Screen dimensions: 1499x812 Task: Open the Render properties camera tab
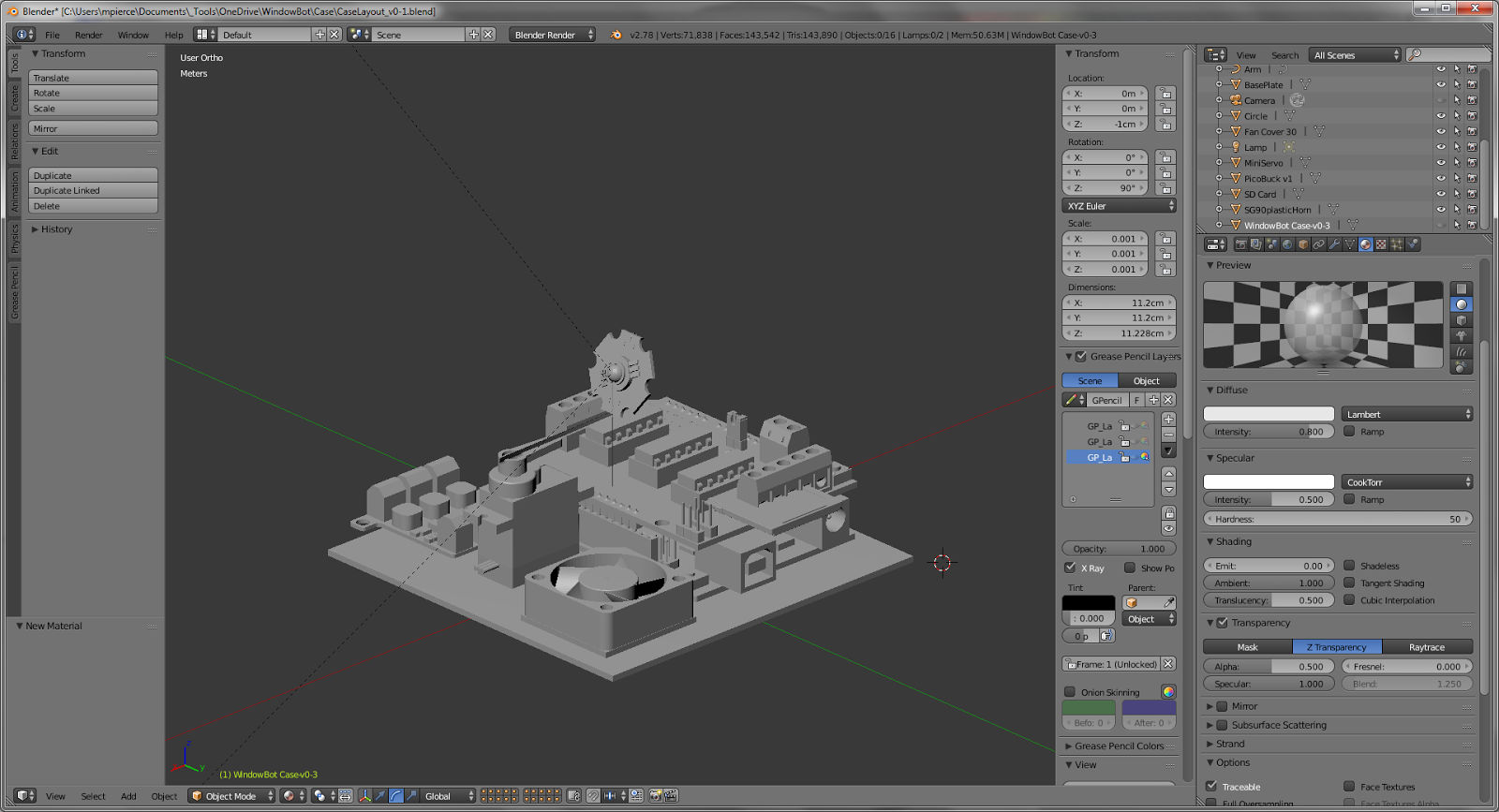pyautogui.click(x=1240, y=244)
